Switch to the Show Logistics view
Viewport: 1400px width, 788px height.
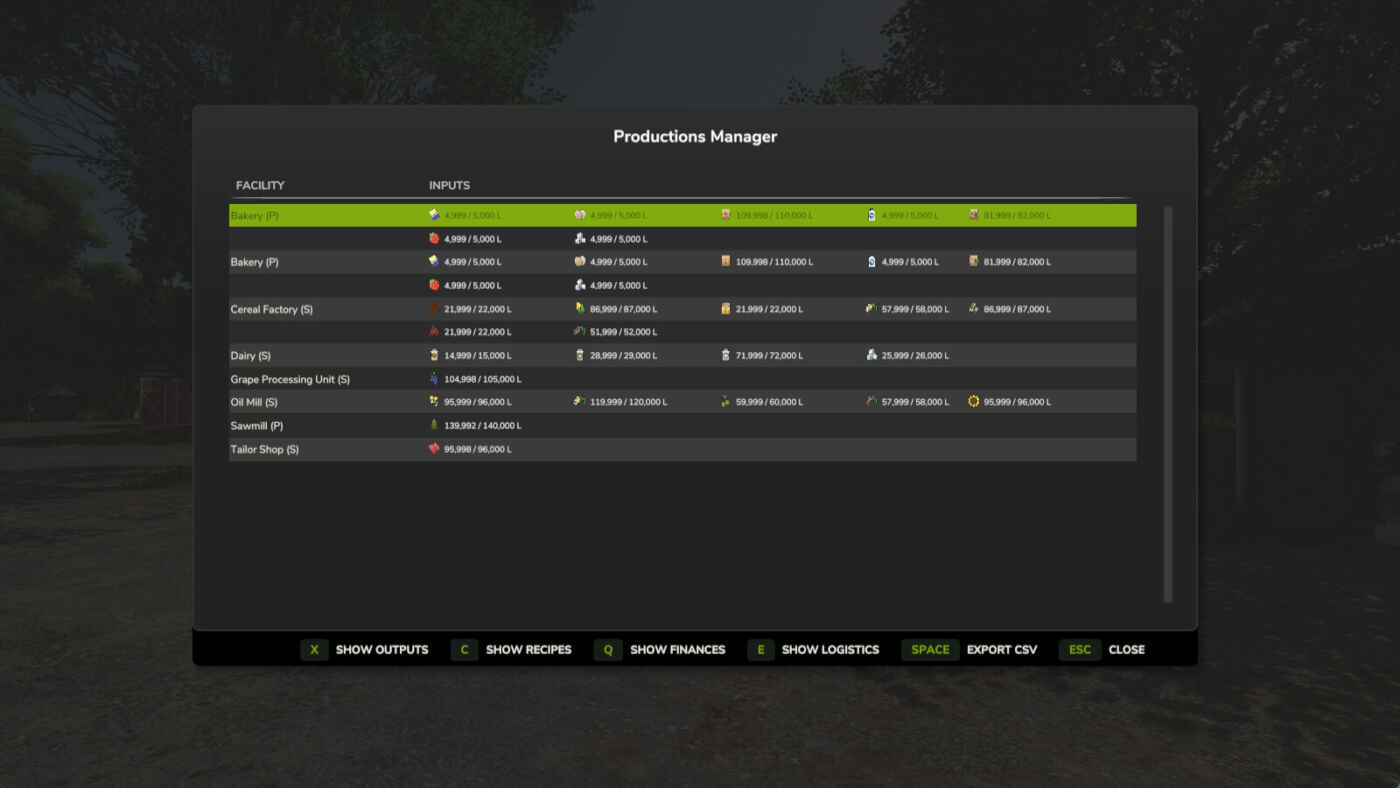pos(813,650)
